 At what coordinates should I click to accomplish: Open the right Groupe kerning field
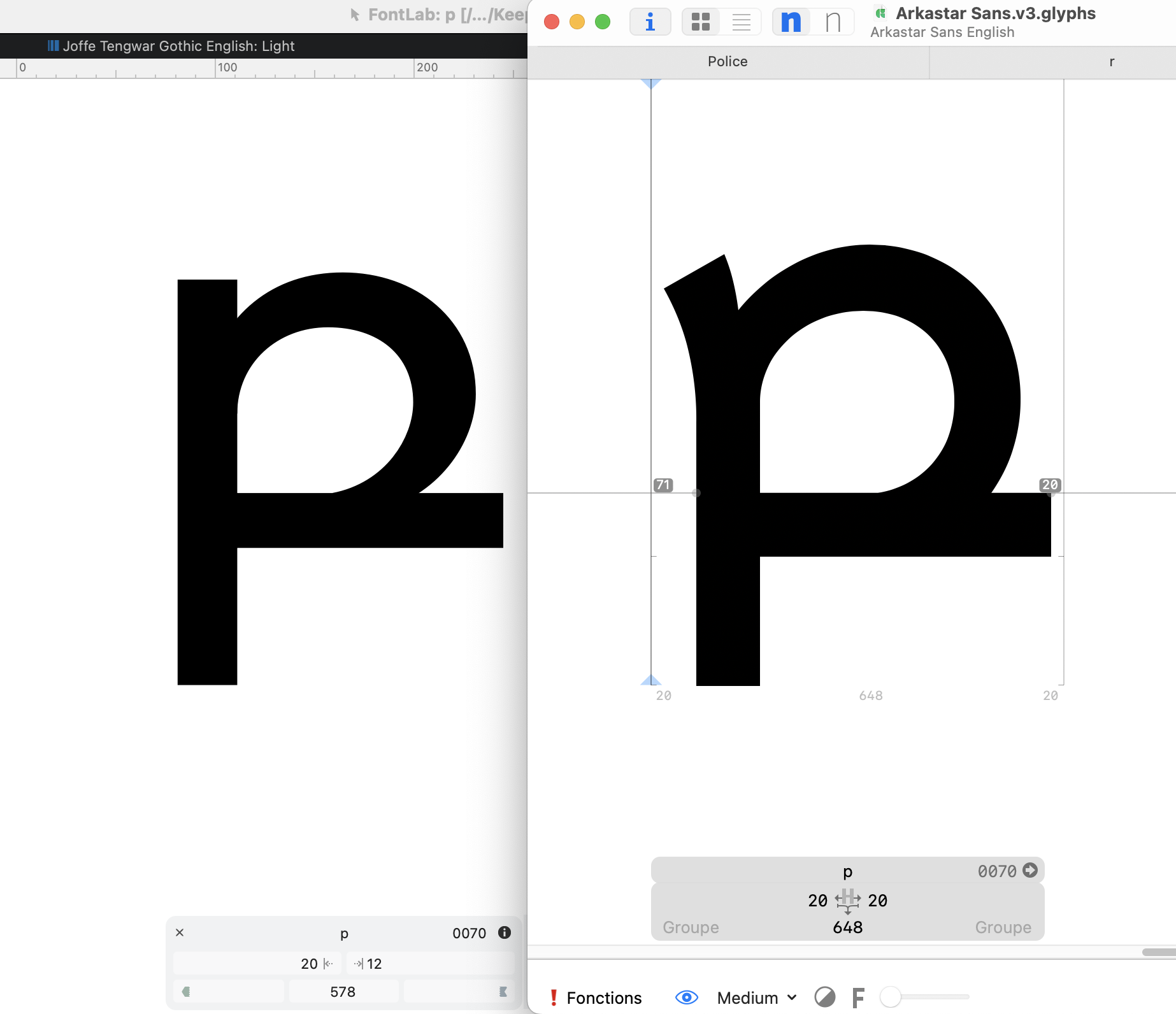1003,927
